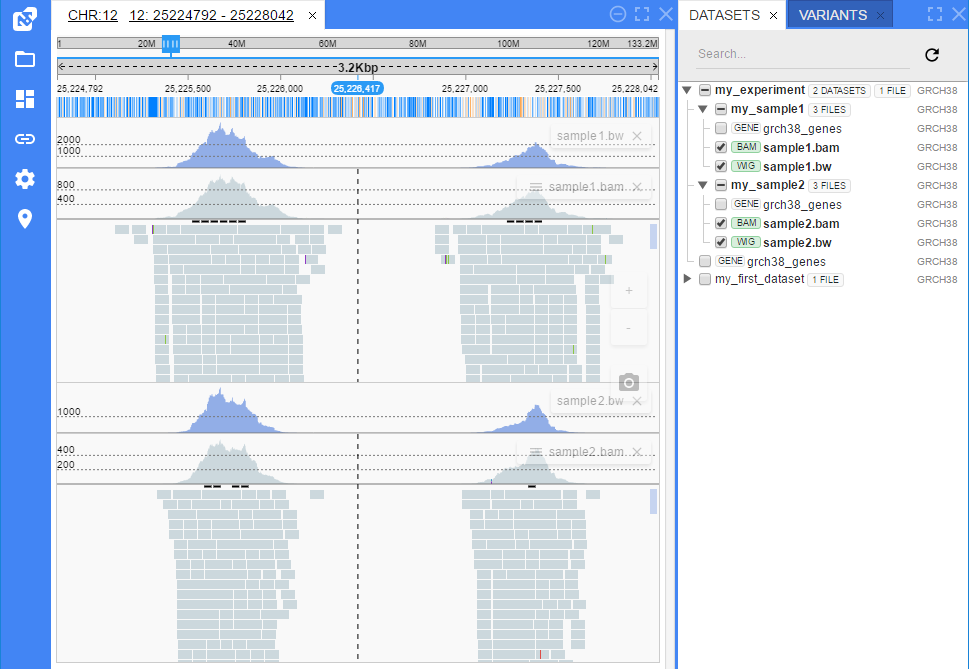Close the CHR:12 browser tab
969x669 pixels.
click(x=313, y=15)
